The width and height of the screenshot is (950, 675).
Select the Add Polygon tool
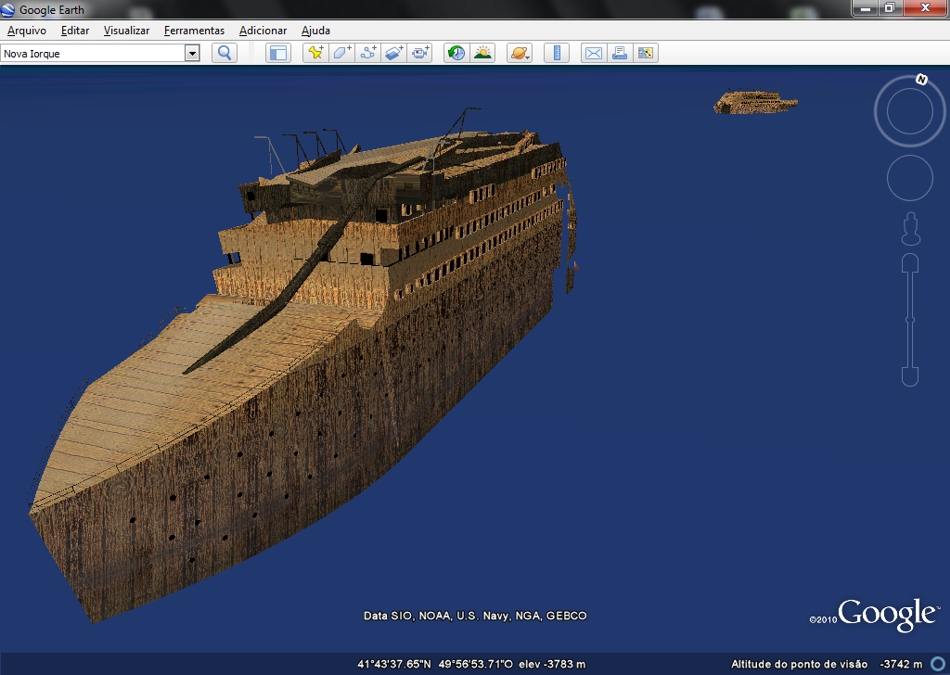pos(342,52)
